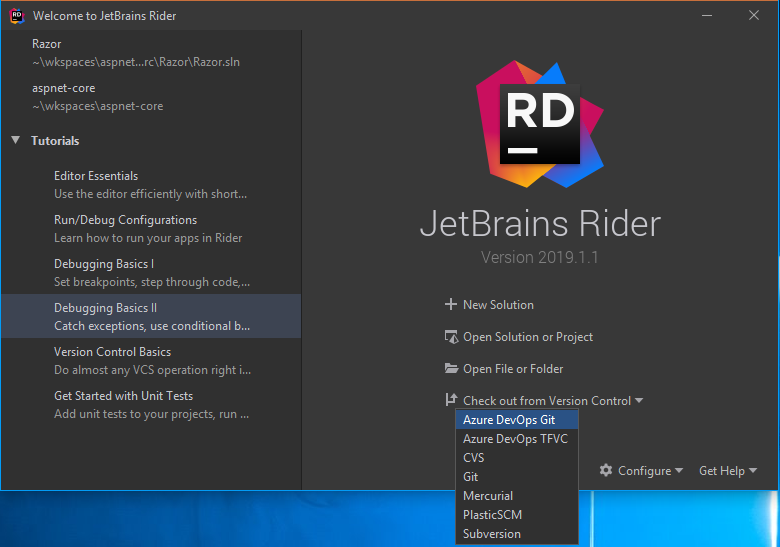Click the Configure label
Image resolution: width=780 pixels, height=547 pixels.
point(644,471)
